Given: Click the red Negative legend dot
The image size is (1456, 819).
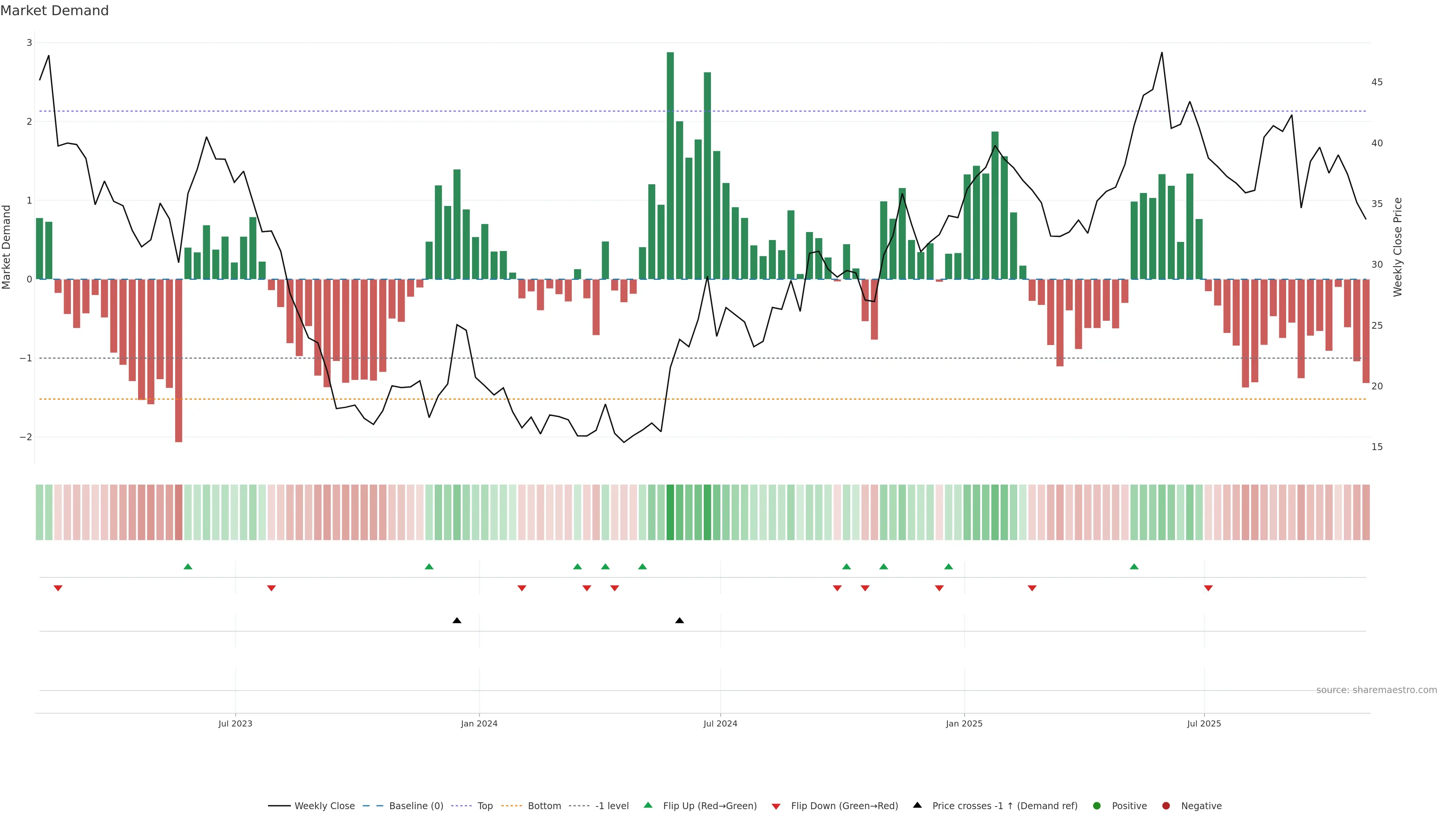Looking at the screenshot, I should coord(1166,806).
